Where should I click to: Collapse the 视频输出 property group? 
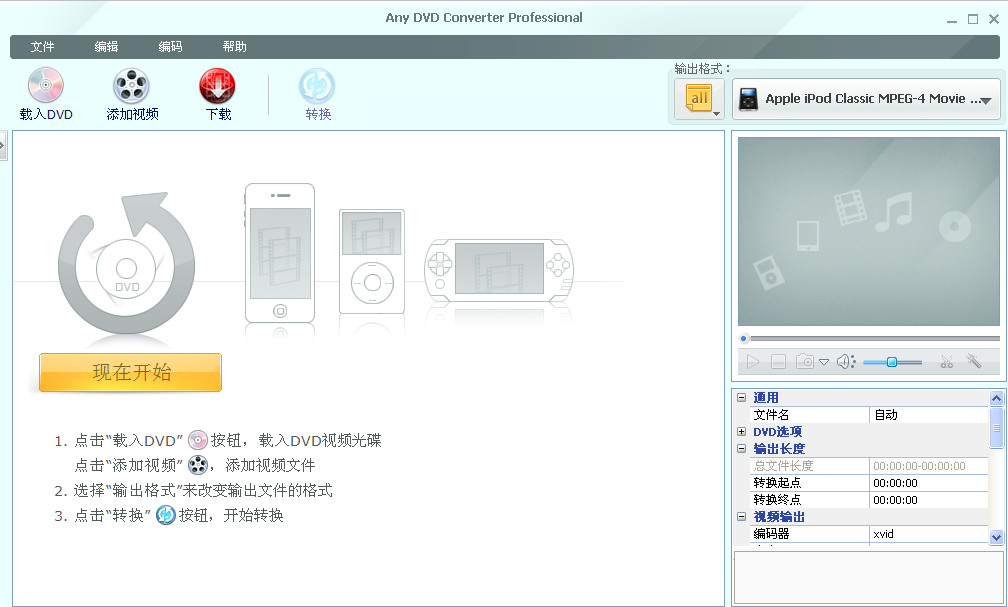point(742,517)
